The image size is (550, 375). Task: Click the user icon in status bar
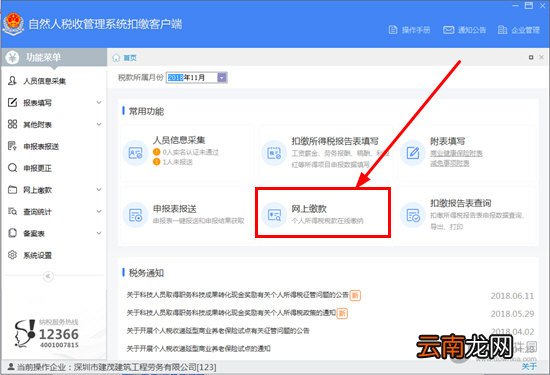click(11, 367)
